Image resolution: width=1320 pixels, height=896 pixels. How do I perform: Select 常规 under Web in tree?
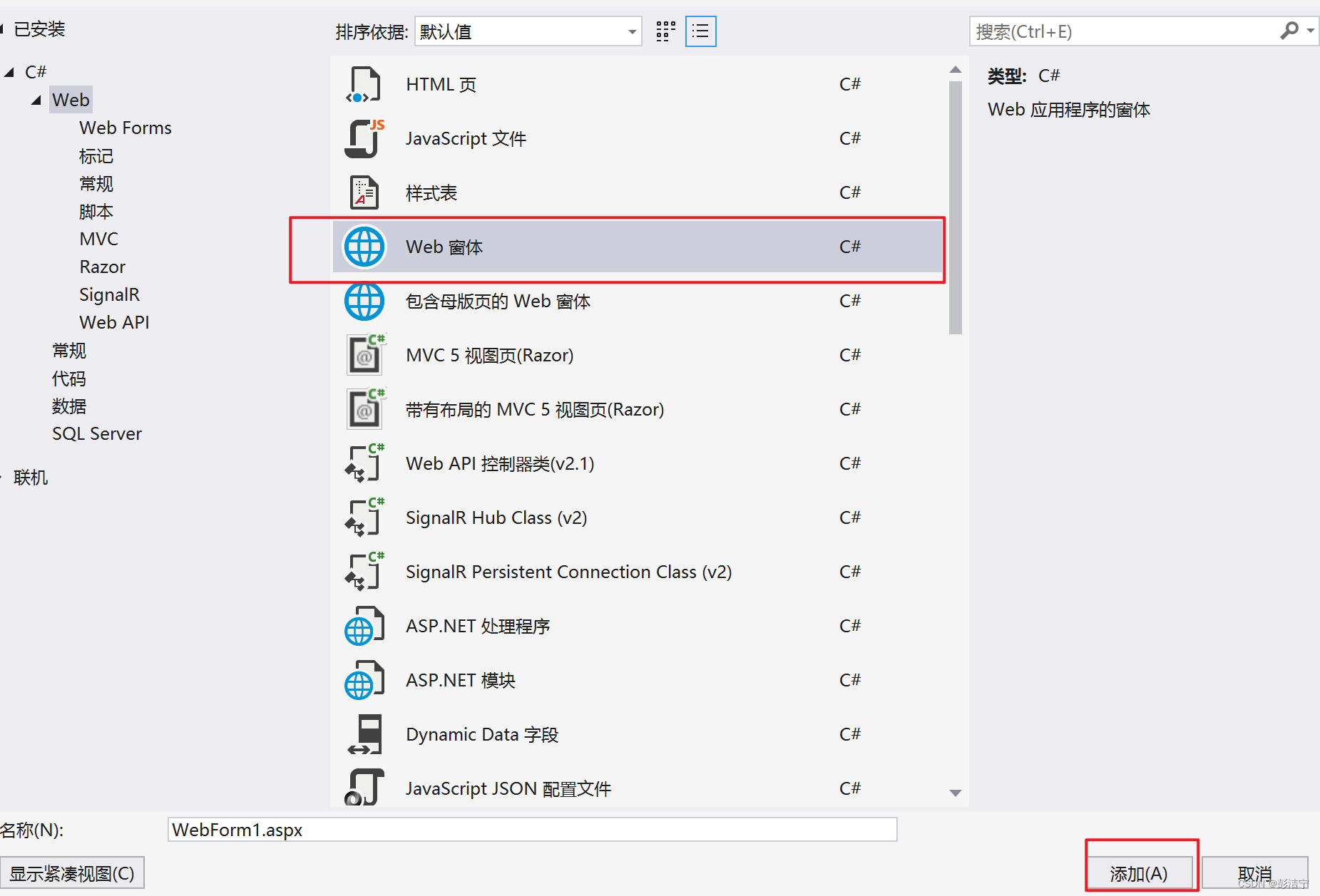[x=96, y=183]
